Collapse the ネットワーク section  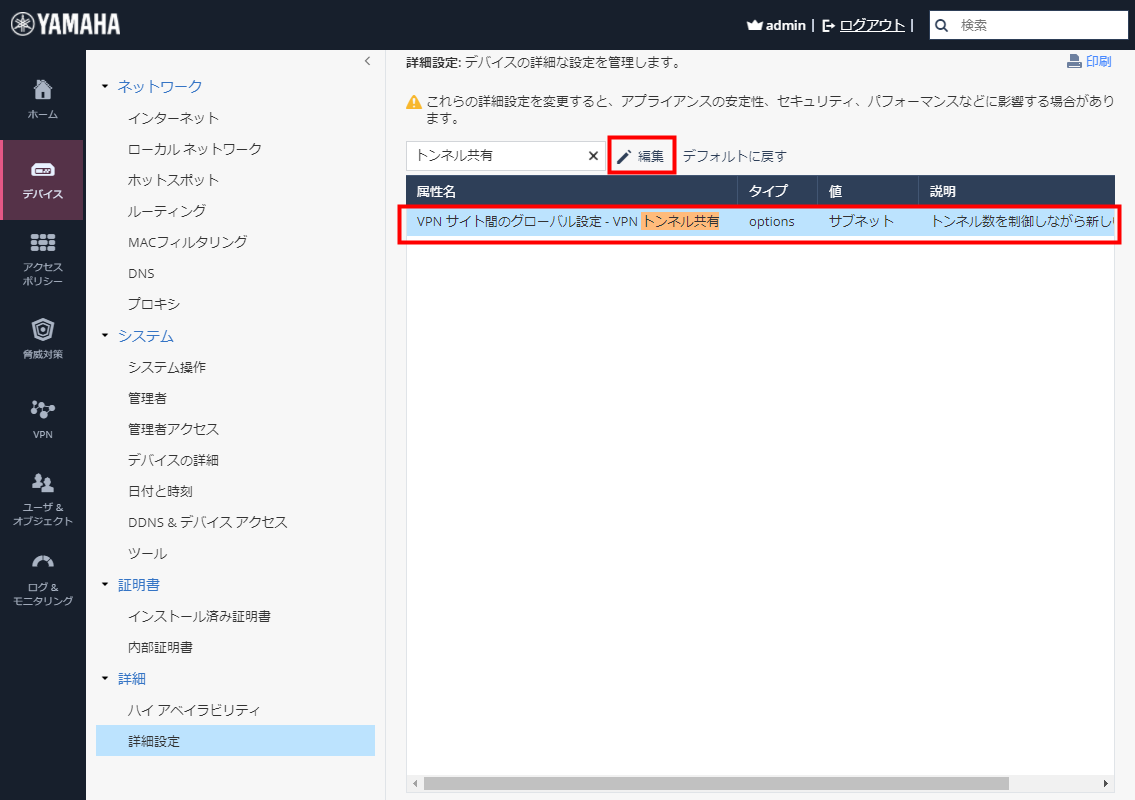(x=105, y=86)
